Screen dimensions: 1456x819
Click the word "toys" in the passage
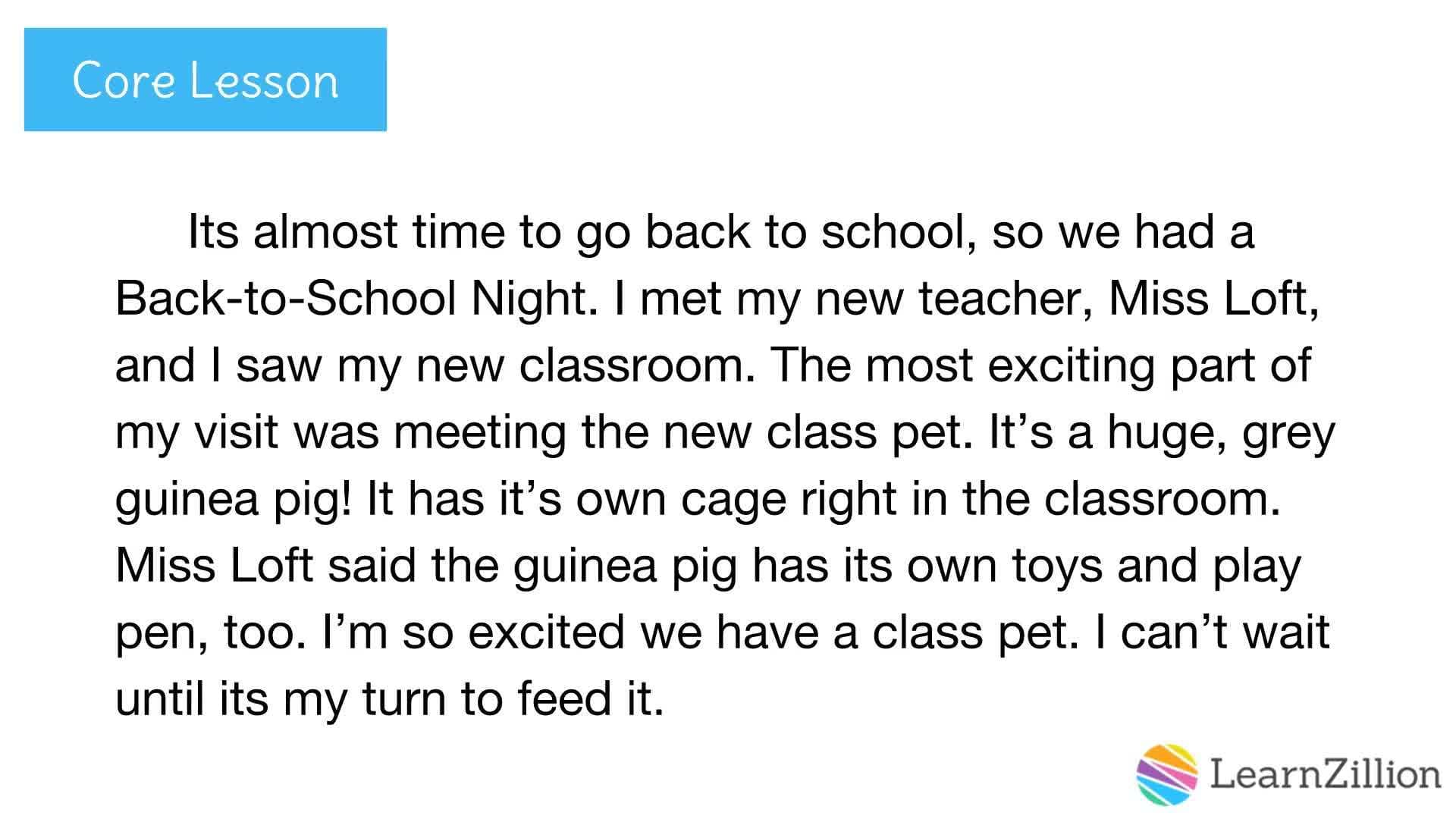pyautogui.click(x=1056, y=567)
